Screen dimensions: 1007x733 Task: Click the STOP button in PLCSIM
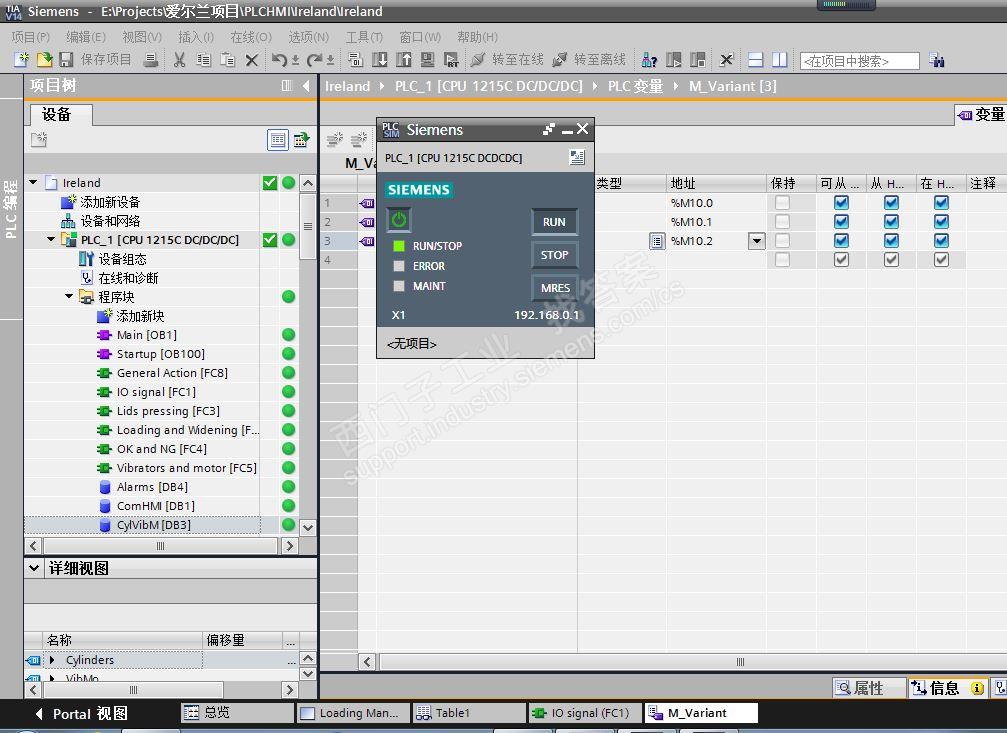click(x=554, y=255)
